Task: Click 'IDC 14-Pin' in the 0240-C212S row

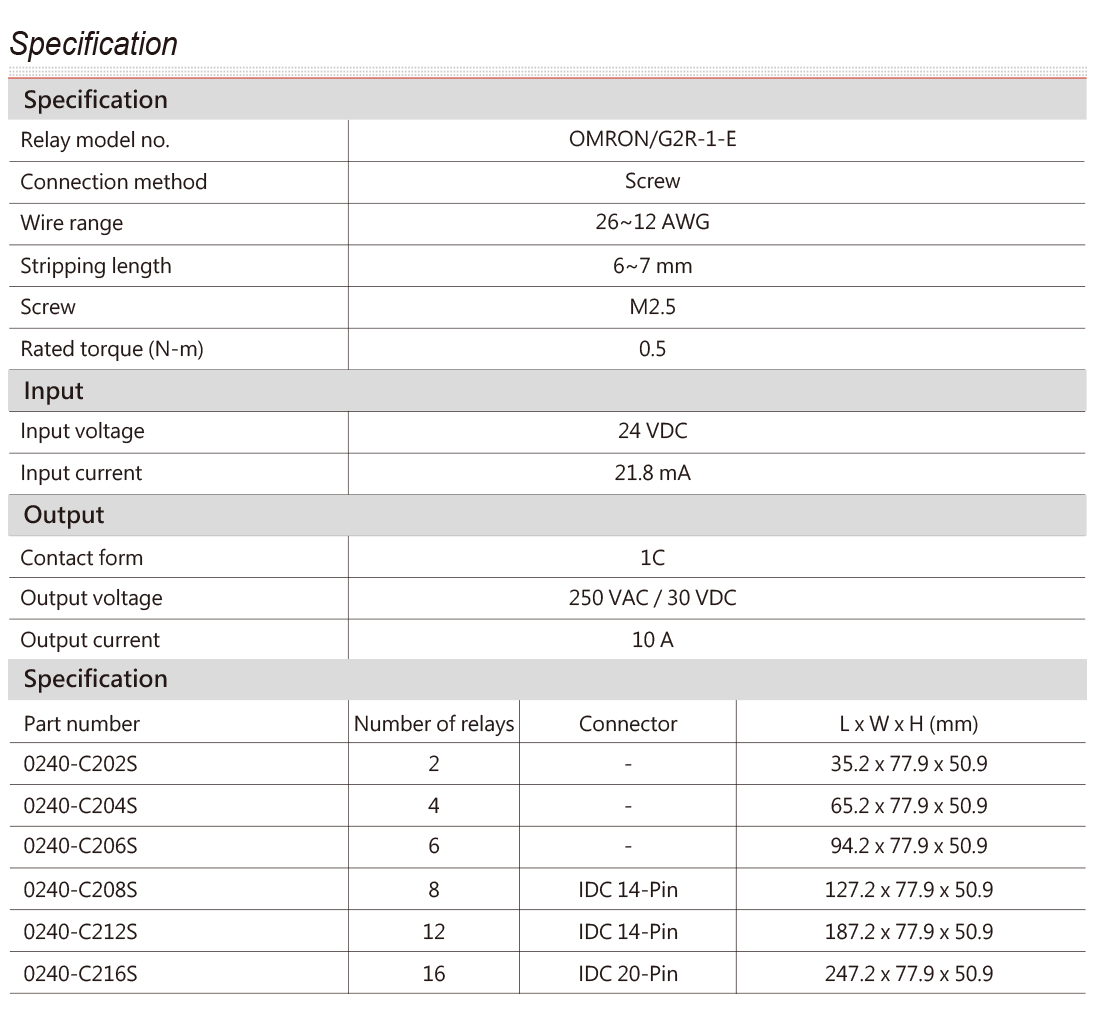Action: pos(628,932)
